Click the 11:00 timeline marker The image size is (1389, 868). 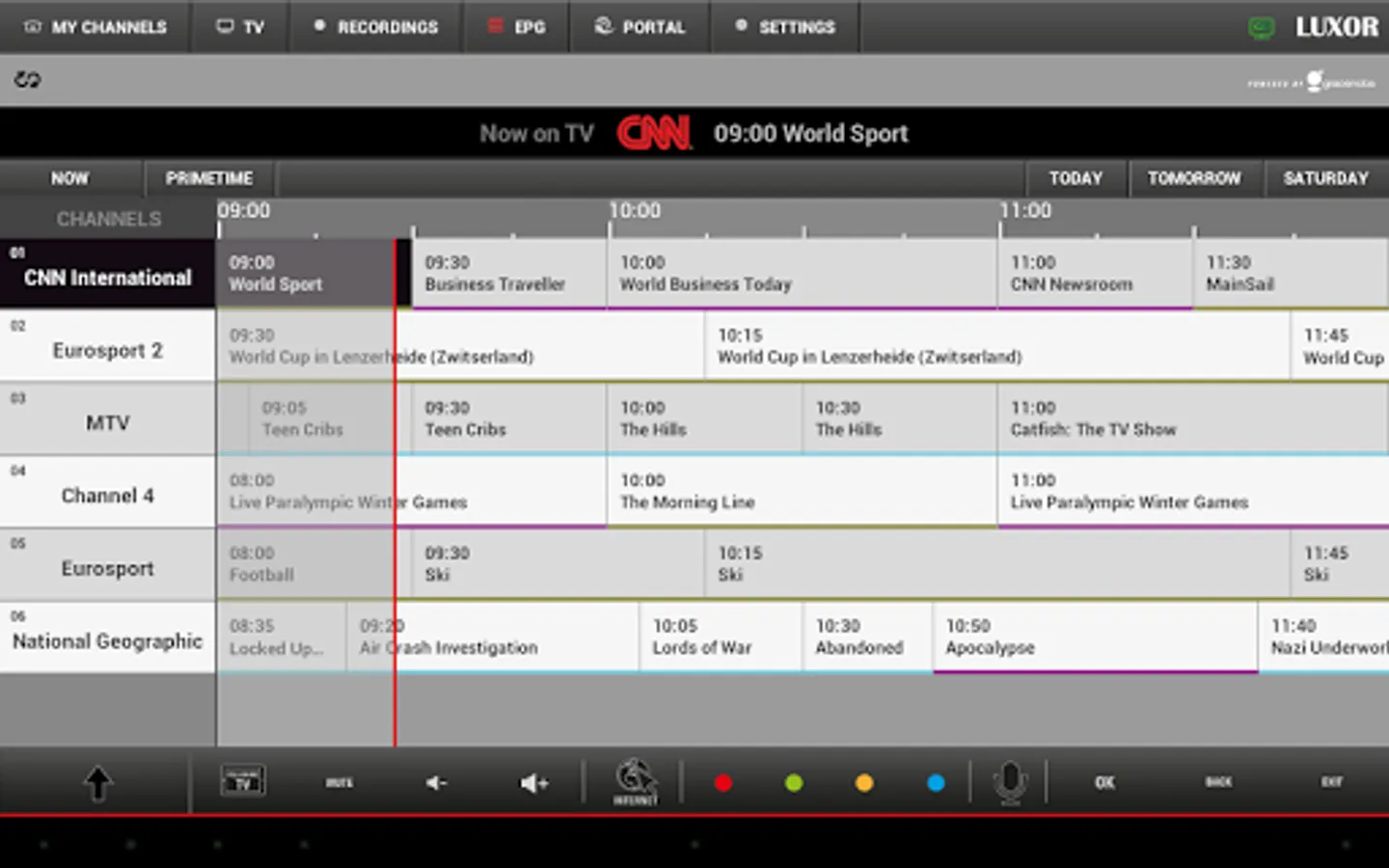coord(1025,210)
